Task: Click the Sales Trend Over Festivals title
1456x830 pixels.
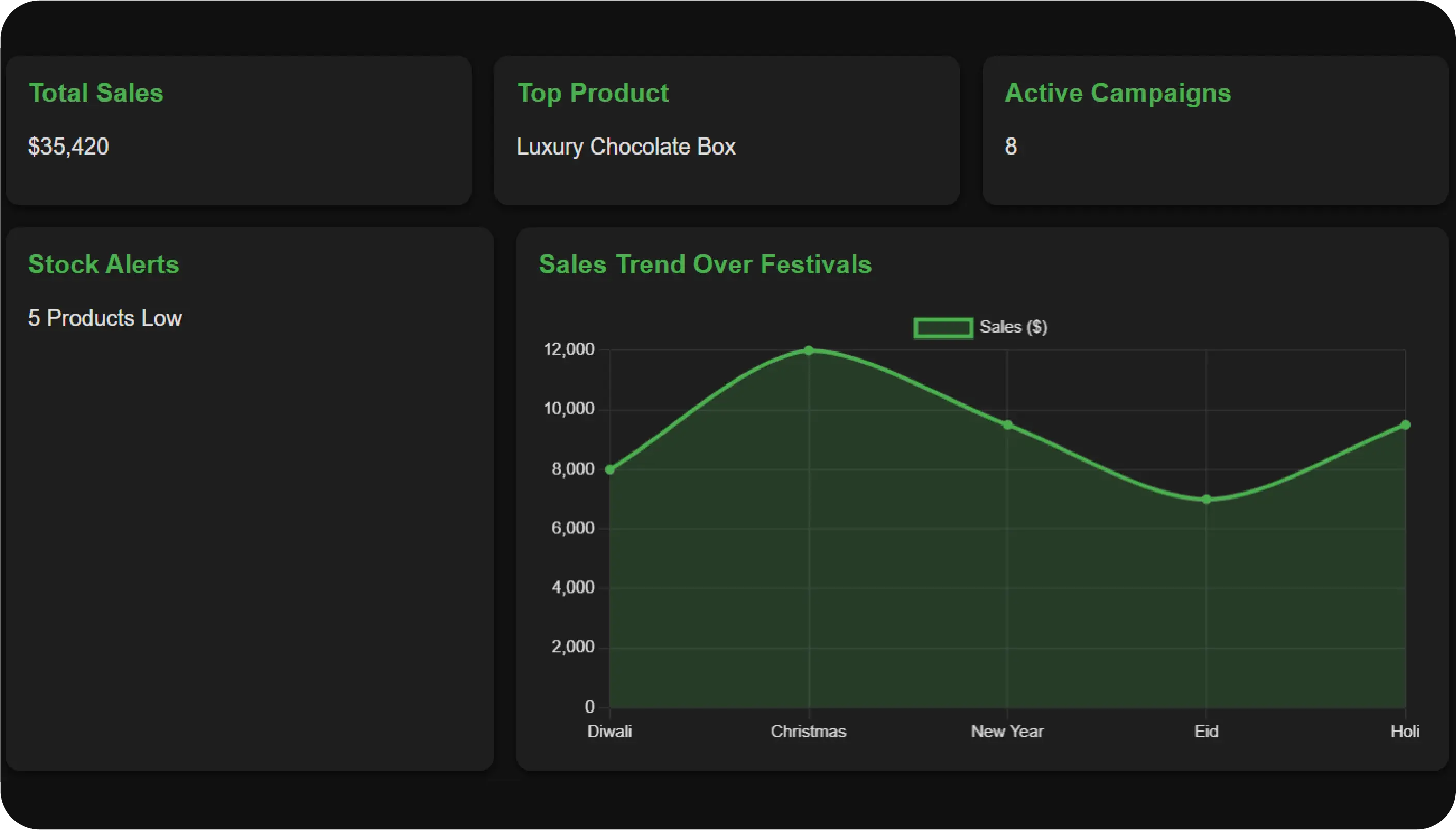Action: [705, 265]
